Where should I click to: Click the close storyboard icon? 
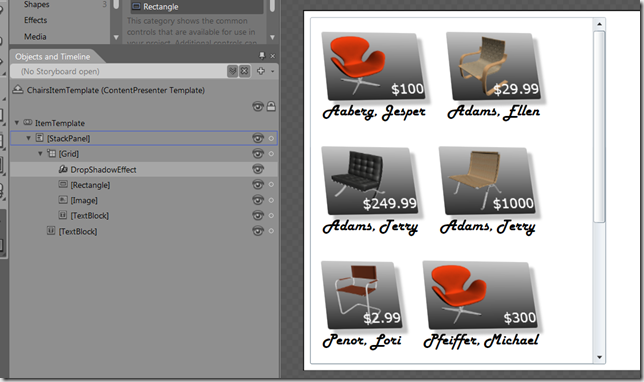(x=244, y=71)
